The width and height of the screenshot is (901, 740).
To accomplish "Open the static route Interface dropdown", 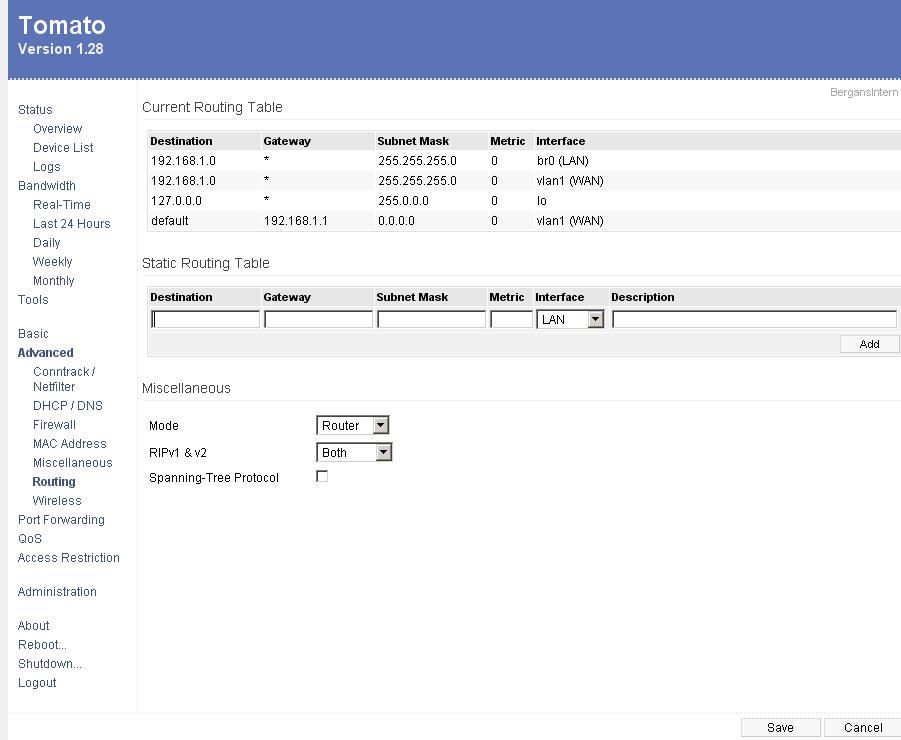I will 570,319.
